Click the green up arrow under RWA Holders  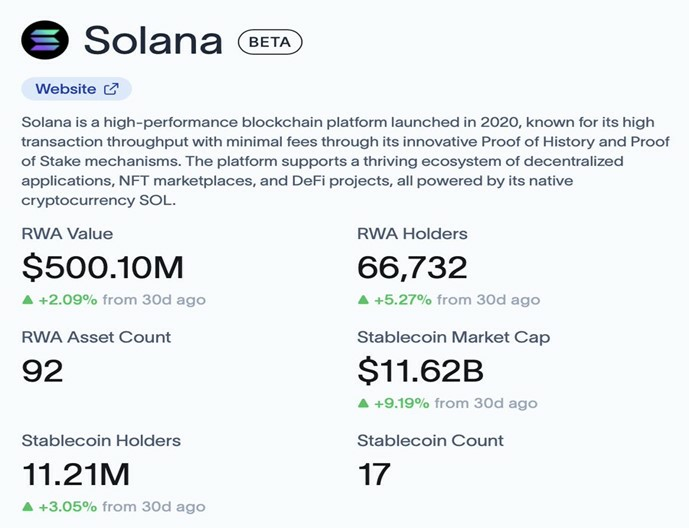point(363,299)
